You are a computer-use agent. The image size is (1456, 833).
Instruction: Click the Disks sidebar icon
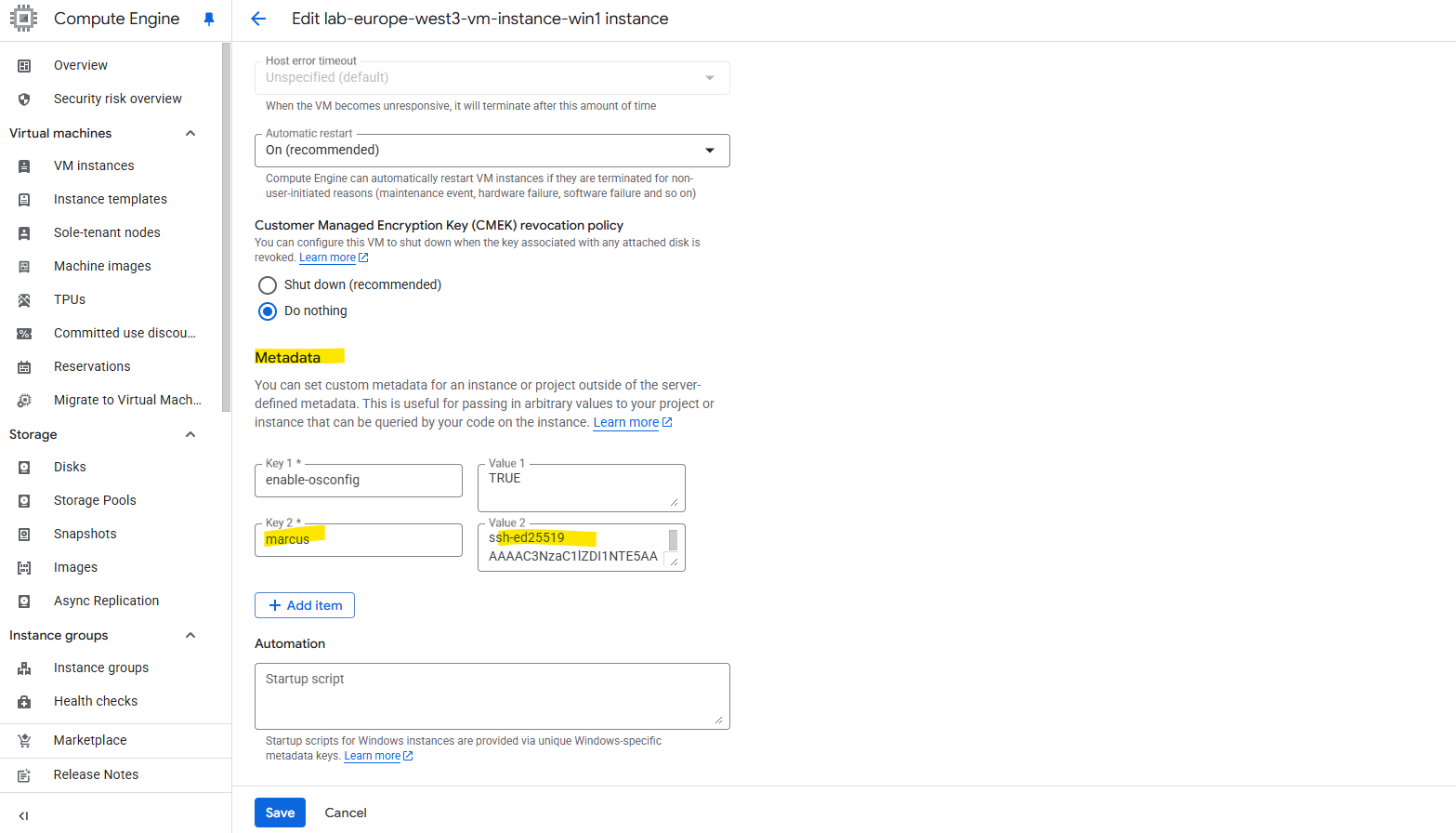24,467
